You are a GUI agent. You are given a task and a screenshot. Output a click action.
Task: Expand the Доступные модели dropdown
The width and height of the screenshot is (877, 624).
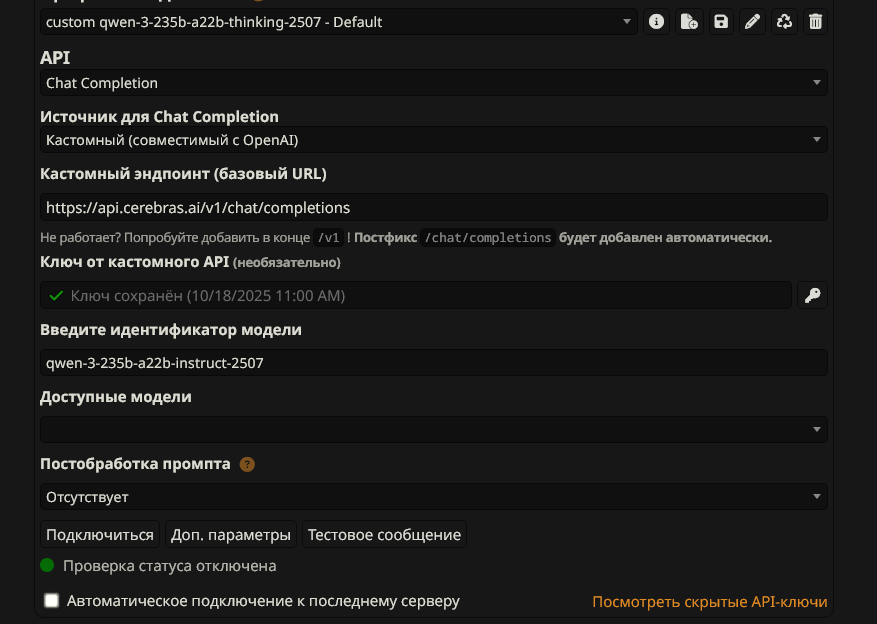(x=433, y=429)
